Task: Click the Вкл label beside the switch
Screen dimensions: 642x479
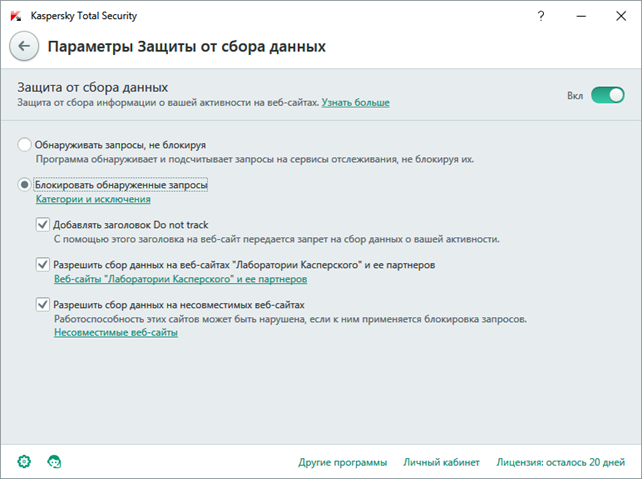Action: tap(575, 95)
